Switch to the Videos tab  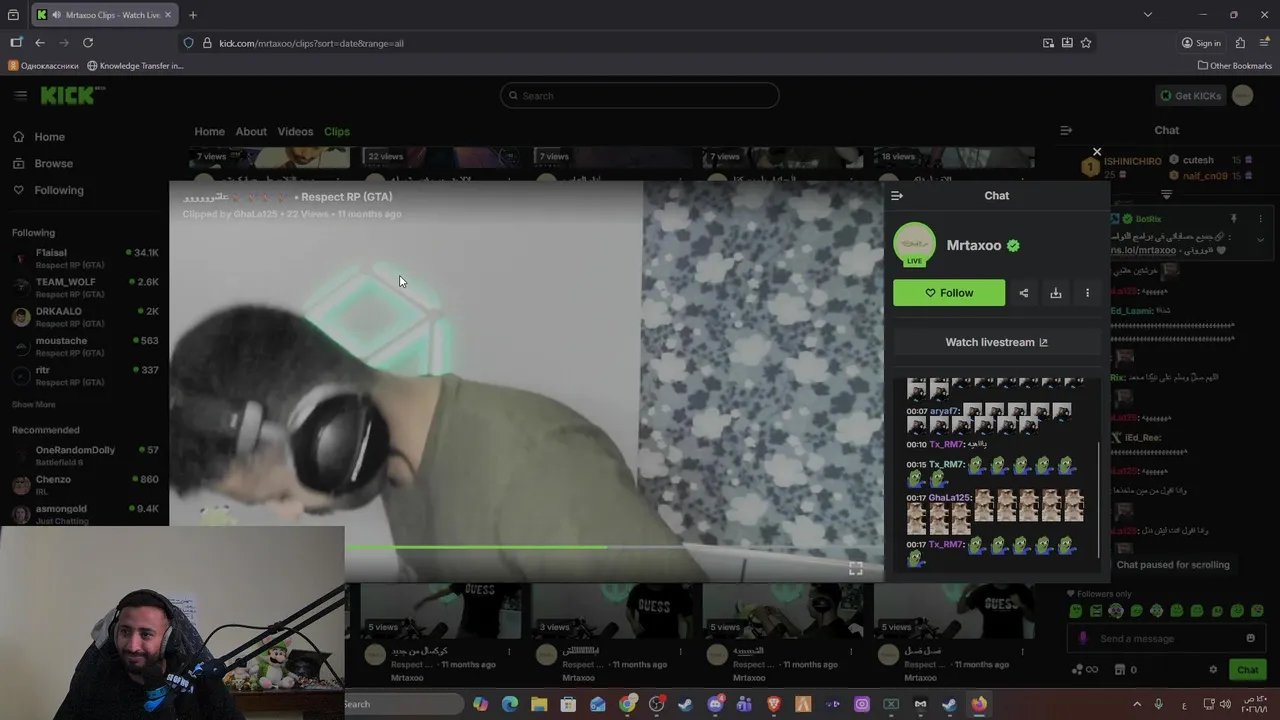pos(295,131)
